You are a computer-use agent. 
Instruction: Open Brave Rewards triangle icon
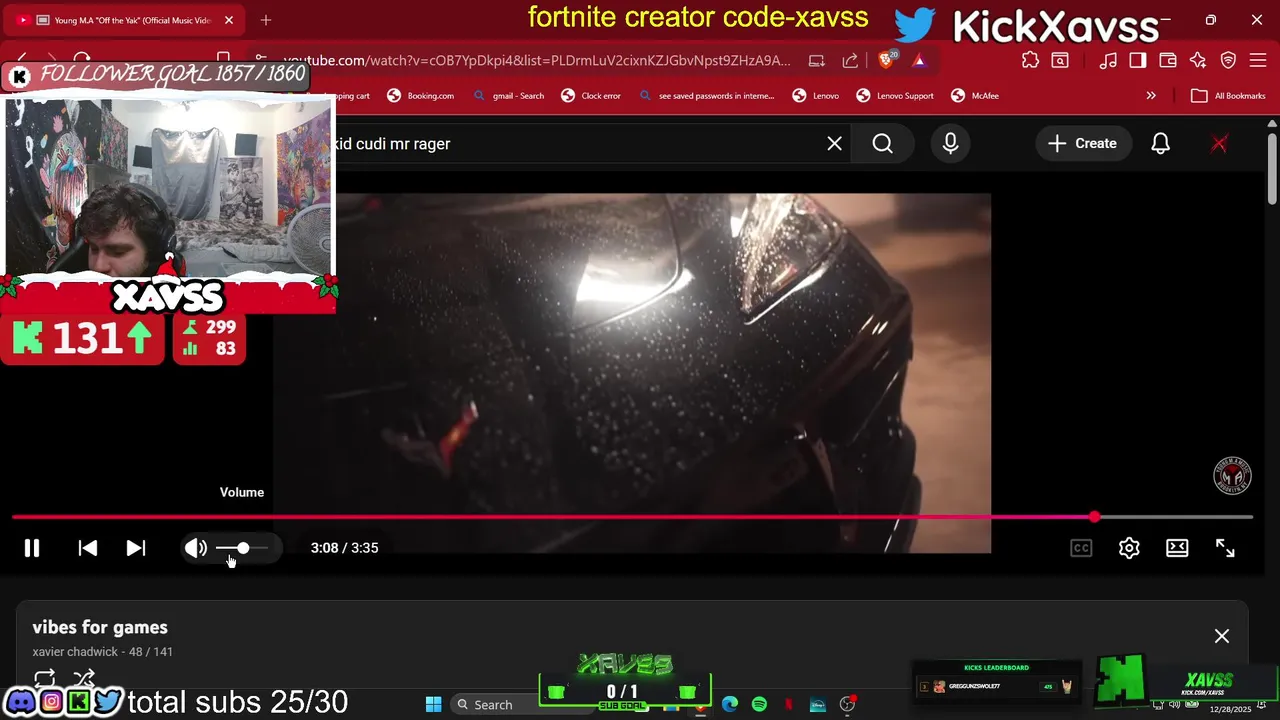(x=919, y=61)
